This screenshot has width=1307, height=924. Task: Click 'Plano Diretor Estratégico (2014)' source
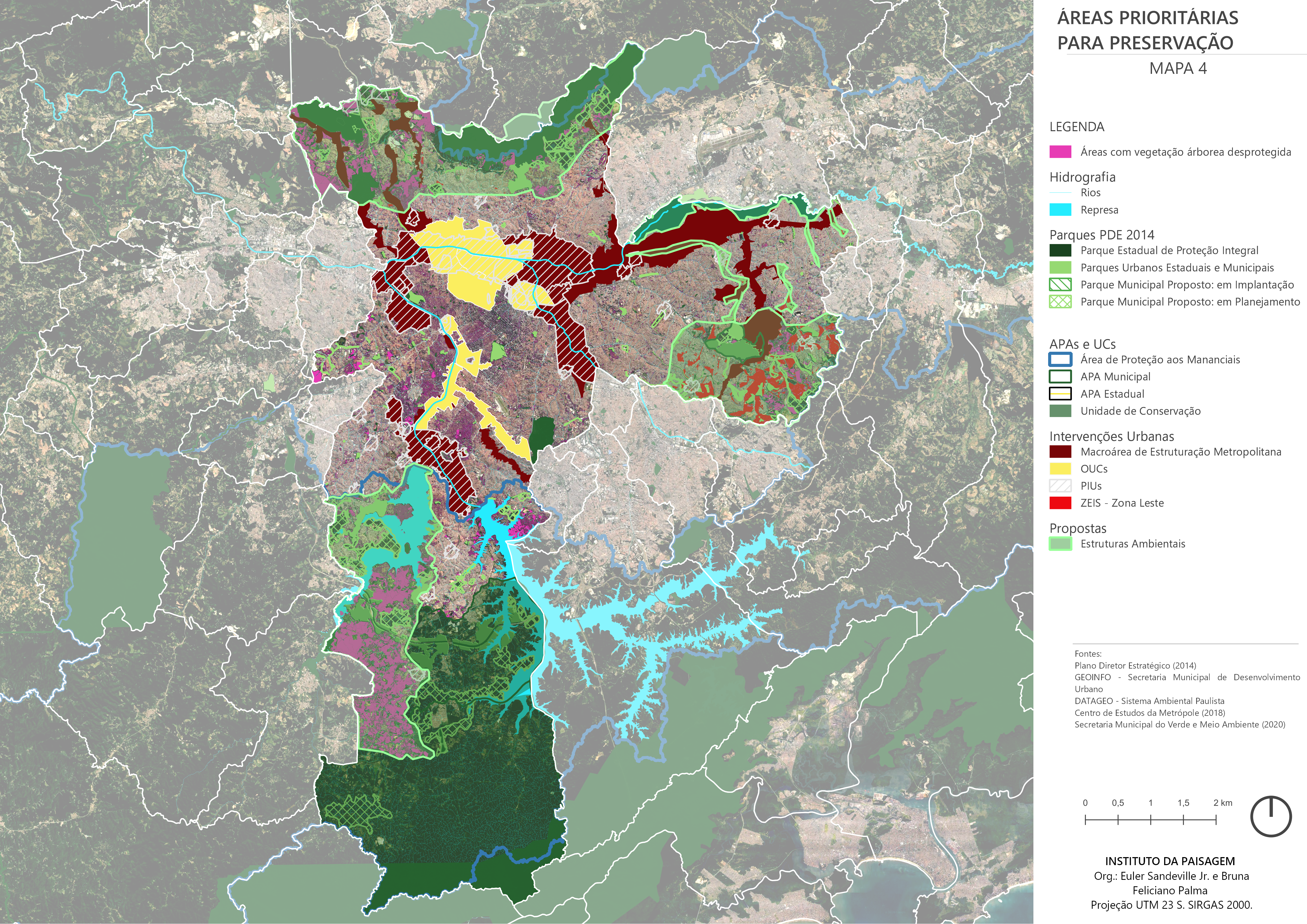tap(1135, 666)
